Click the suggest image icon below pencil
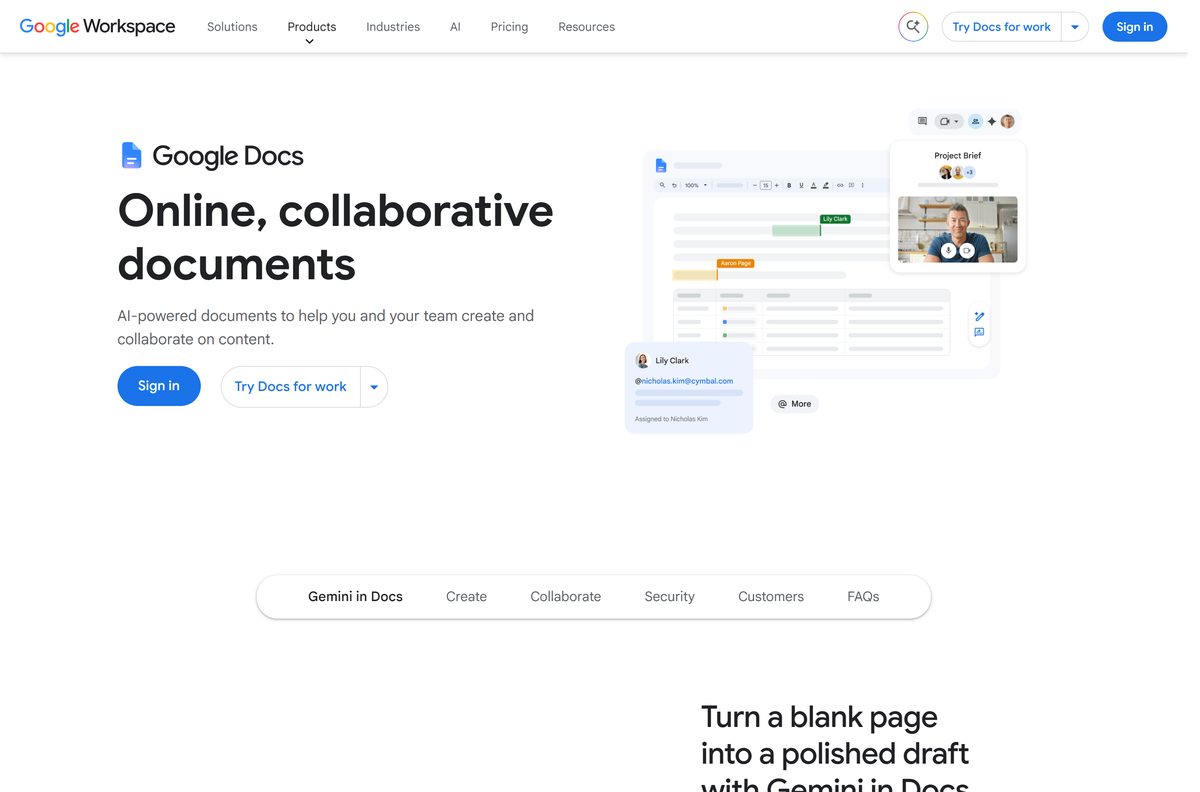Image resolution: width=1200 pixels, height=792 pixels. coord(979,333)
